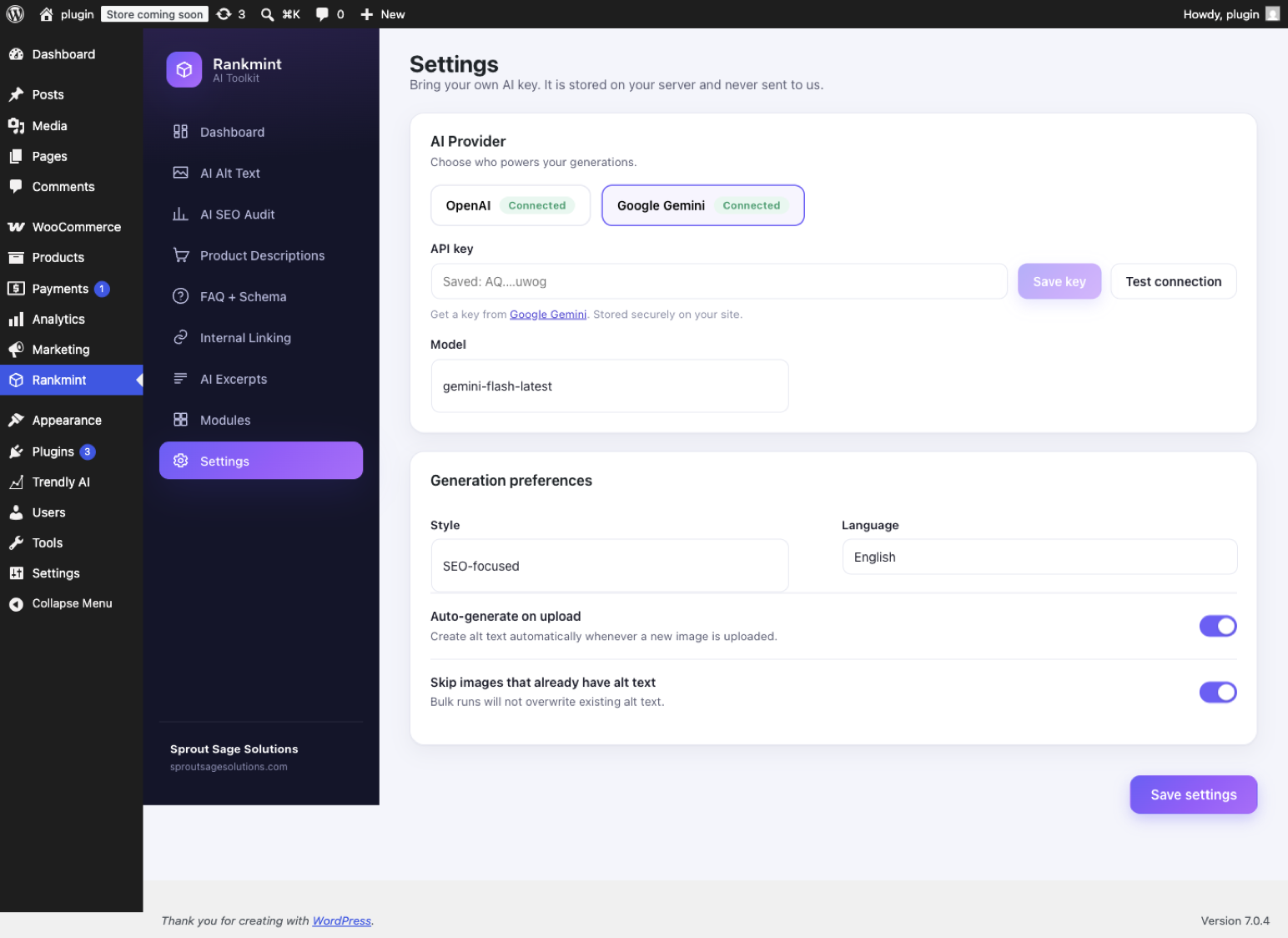Screen dimensions: 1288x938
Task: Toggle Skip images with alt text switch
Action: point(1218,692)
